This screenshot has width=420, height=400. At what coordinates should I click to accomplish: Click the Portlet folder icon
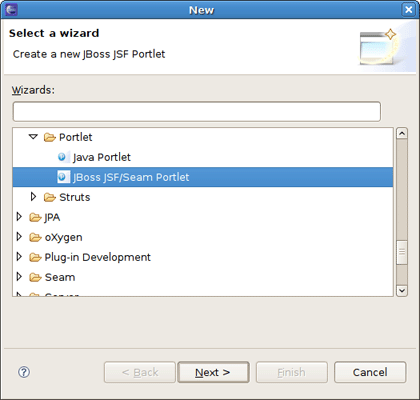click(50, 137)
